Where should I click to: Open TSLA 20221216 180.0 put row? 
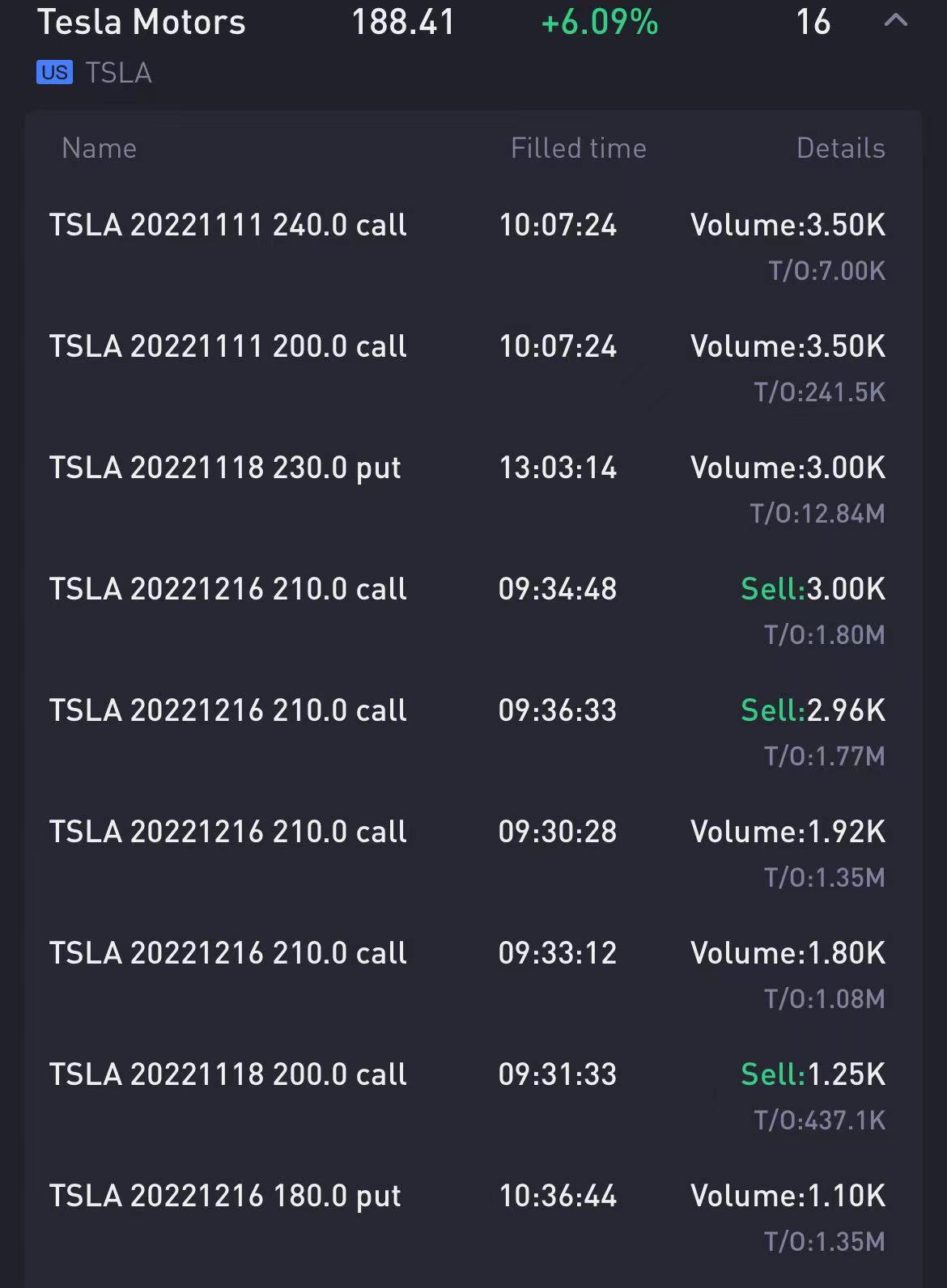point(473,1218)
